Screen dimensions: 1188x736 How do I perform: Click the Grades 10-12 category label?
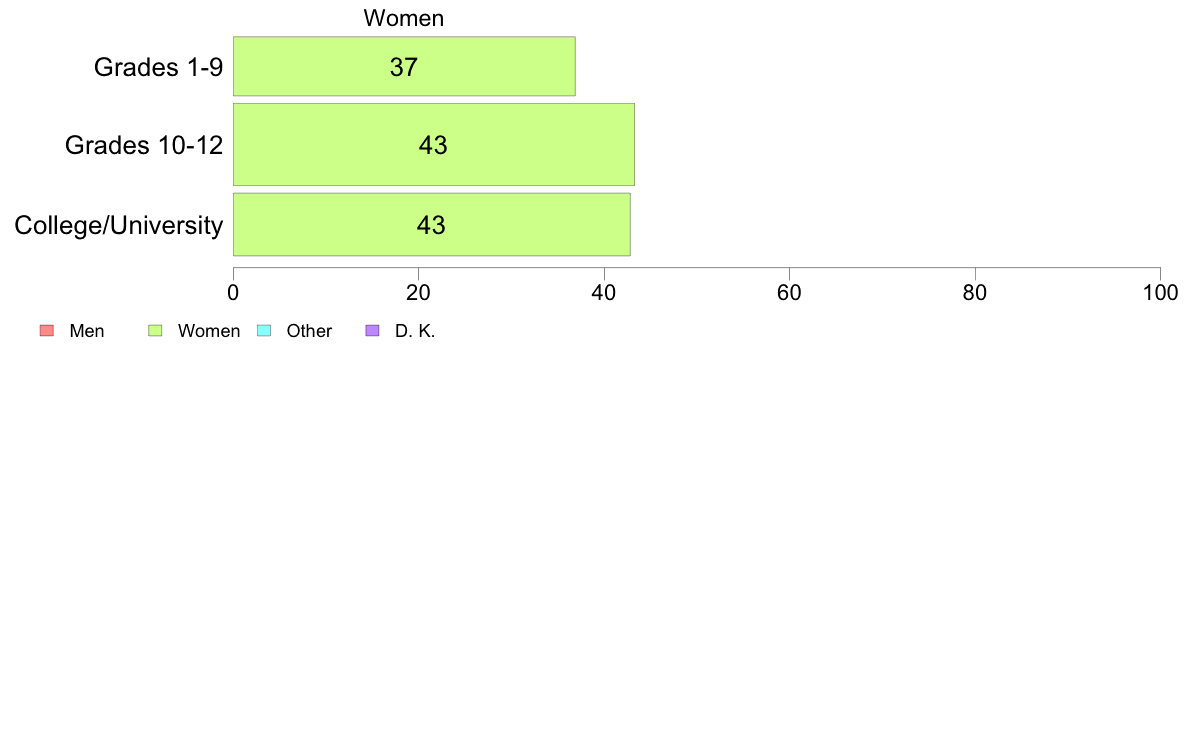coord(144,145)
